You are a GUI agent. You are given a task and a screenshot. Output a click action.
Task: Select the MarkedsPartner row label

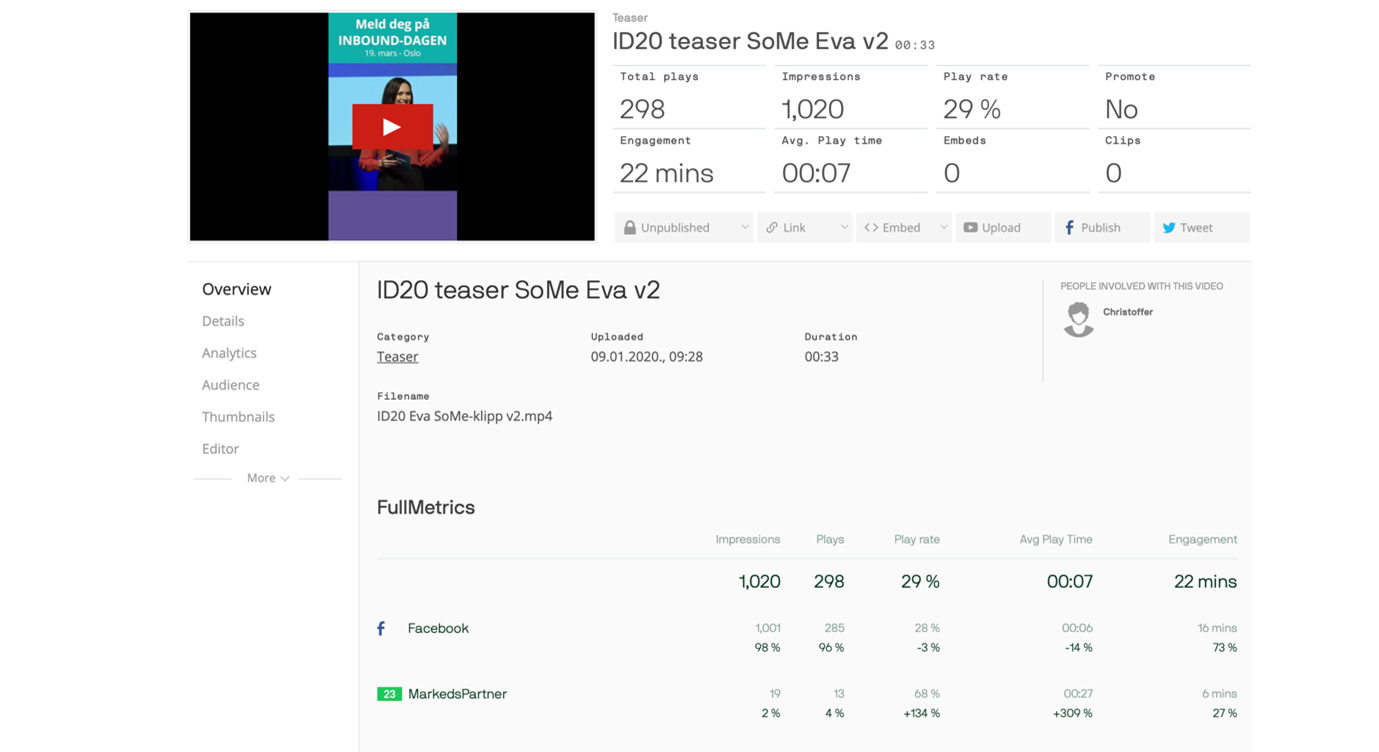tap(457, 694)
